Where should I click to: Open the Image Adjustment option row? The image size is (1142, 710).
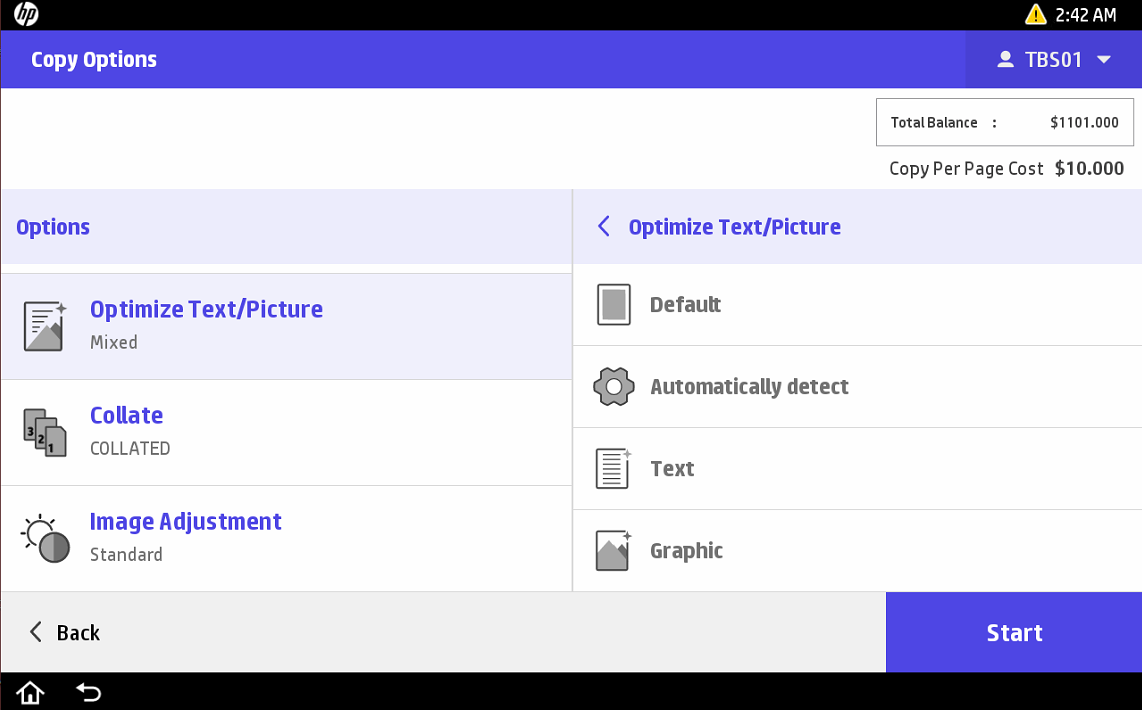(x=286, y=538)
